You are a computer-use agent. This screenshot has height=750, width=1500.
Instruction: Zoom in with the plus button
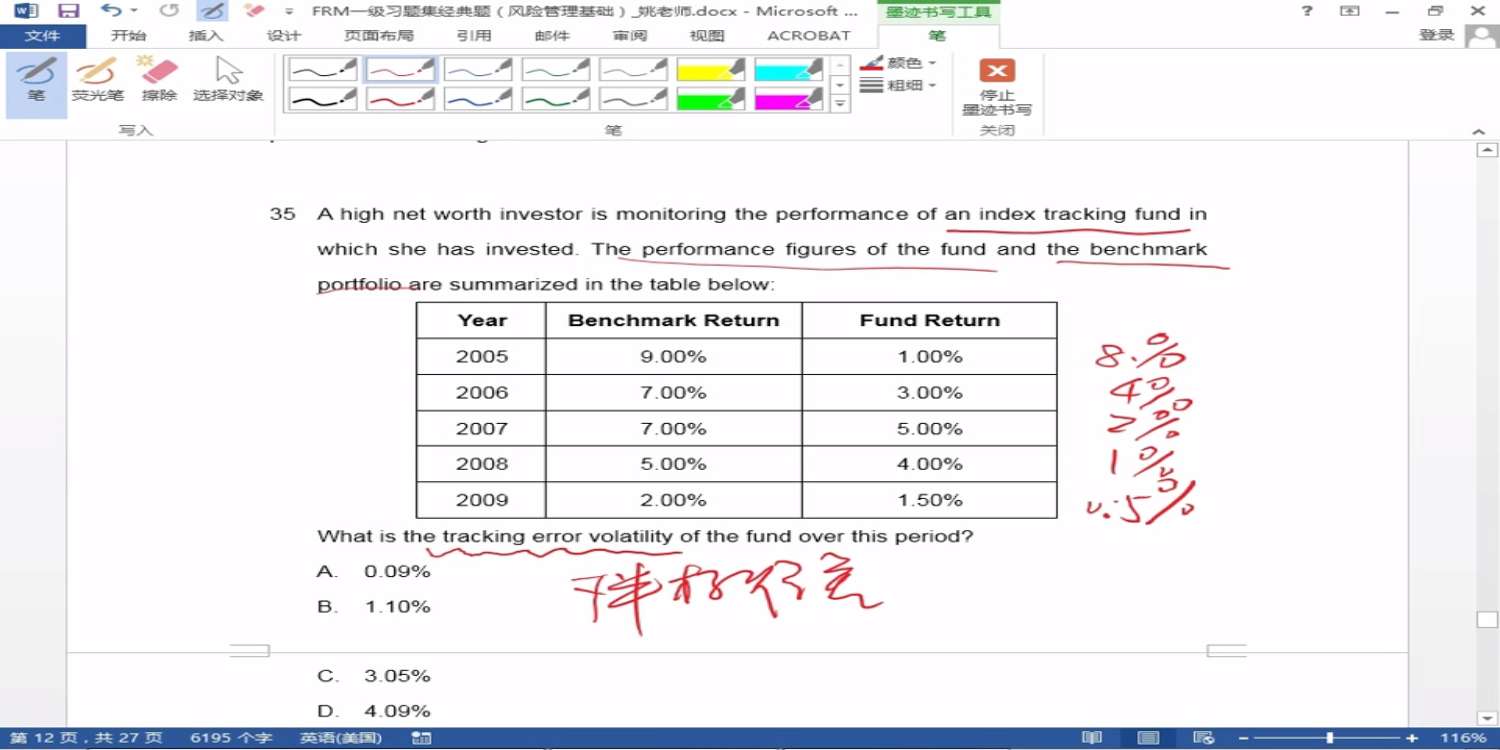coord(1412,738)
